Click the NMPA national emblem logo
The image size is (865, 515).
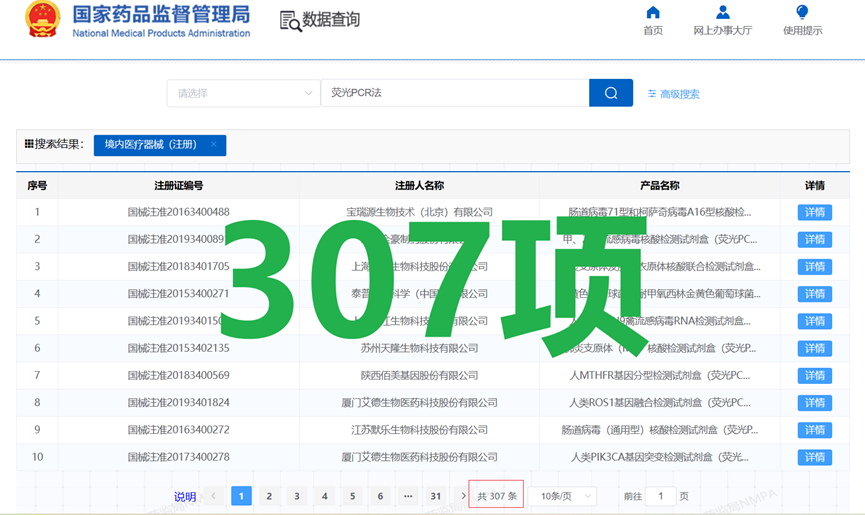pos(42,20)
